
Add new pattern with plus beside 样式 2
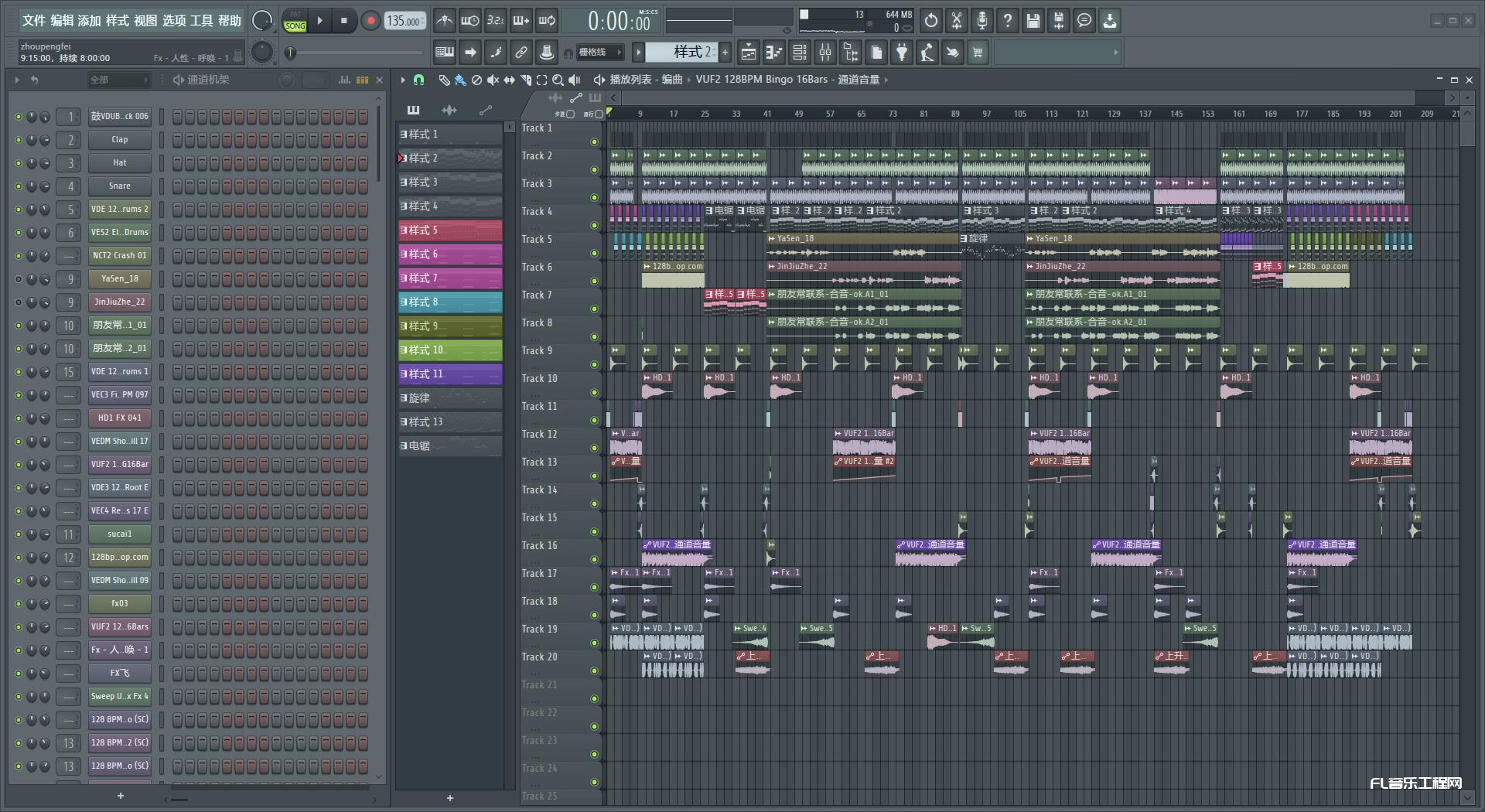[x=725, y=53]
